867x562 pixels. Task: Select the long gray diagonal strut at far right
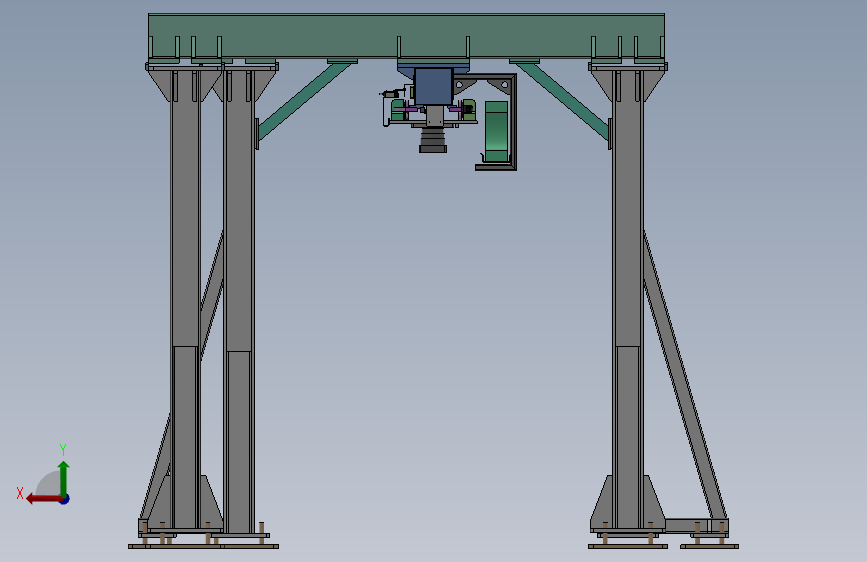[685, 376]
